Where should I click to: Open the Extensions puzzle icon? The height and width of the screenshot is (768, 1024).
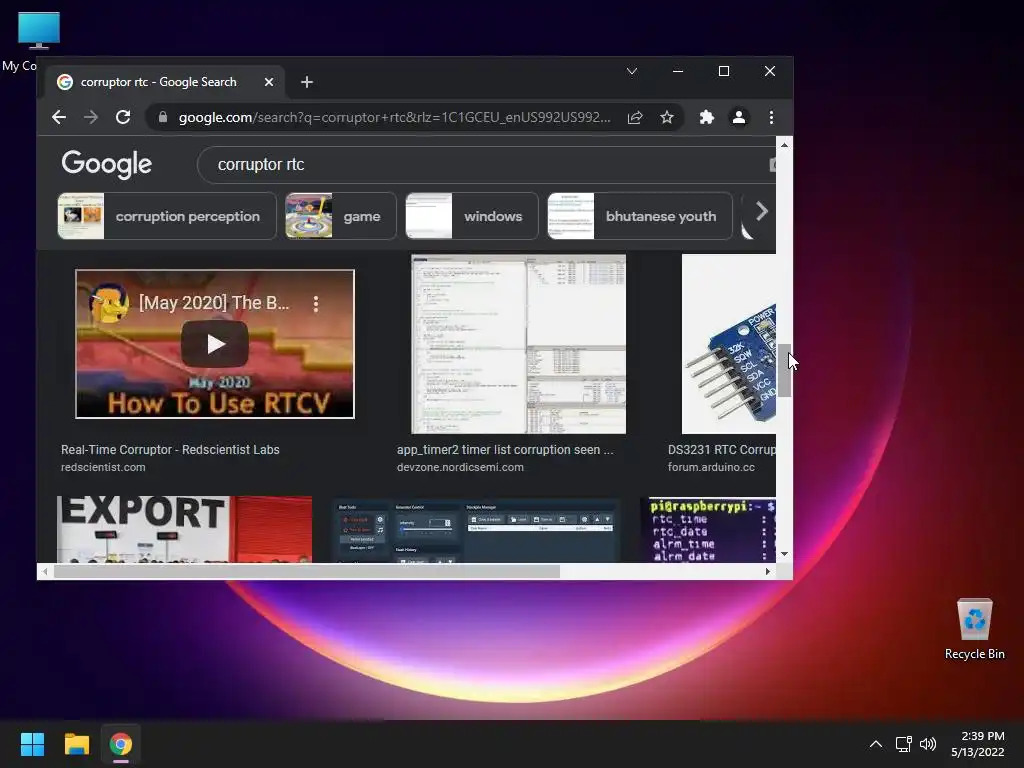click(x=707, y=118)
